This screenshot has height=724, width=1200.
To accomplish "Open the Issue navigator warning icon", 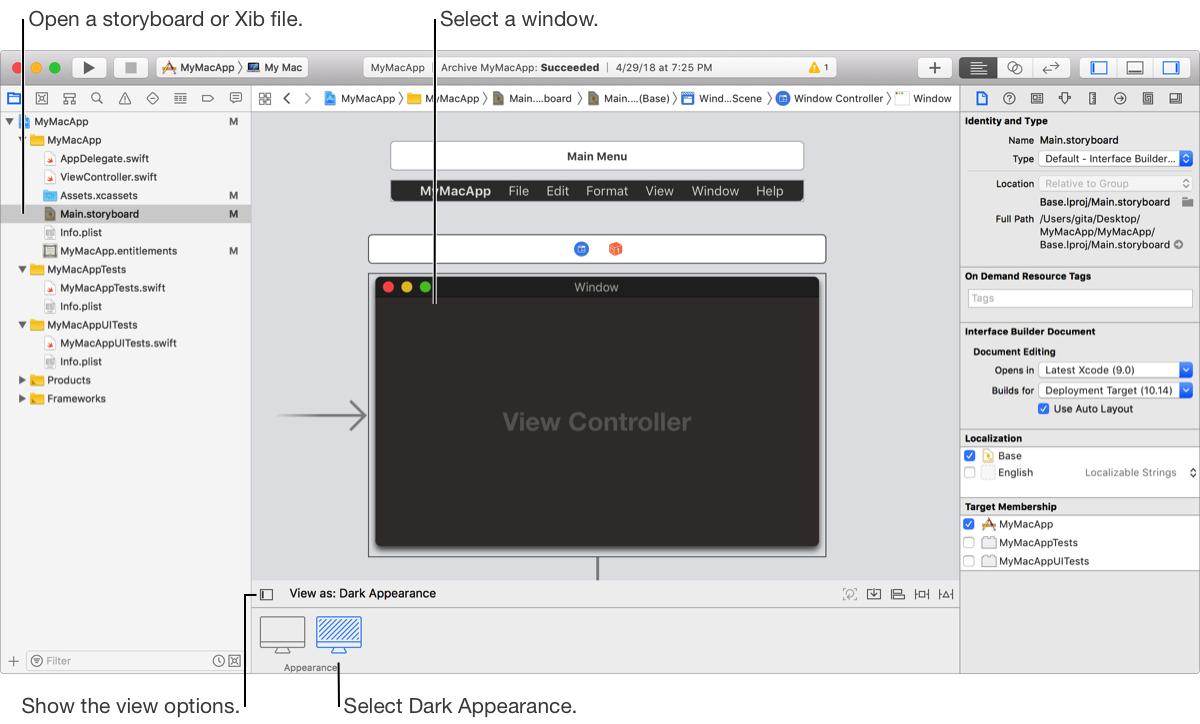I will pos(125,98).
